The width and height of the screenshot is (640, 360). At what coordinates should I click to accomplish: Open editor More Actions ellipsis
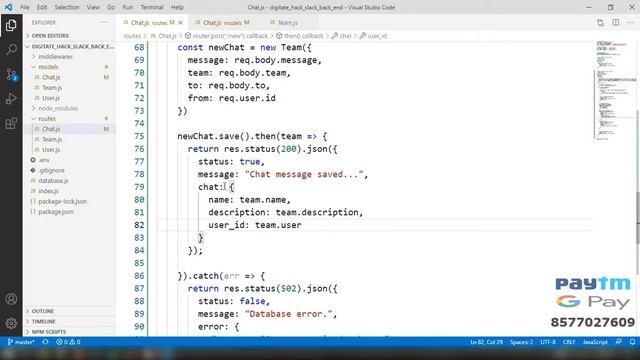coord(631,23)
